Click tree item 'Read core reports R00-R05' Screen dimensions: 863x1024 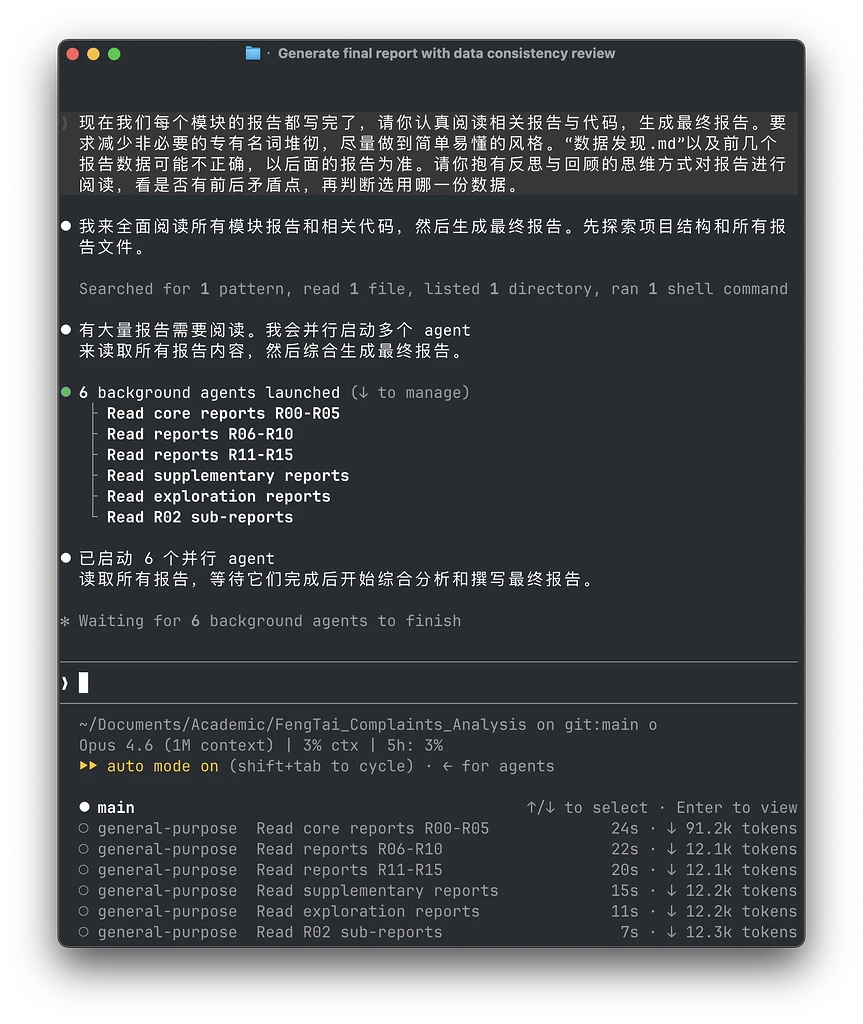point(223,413)
